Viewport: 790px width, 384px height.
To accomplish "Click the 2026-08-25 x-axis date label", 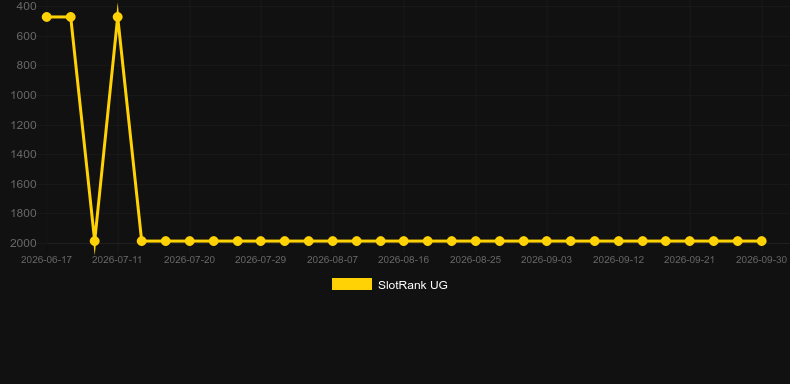I will pos(475,260).
